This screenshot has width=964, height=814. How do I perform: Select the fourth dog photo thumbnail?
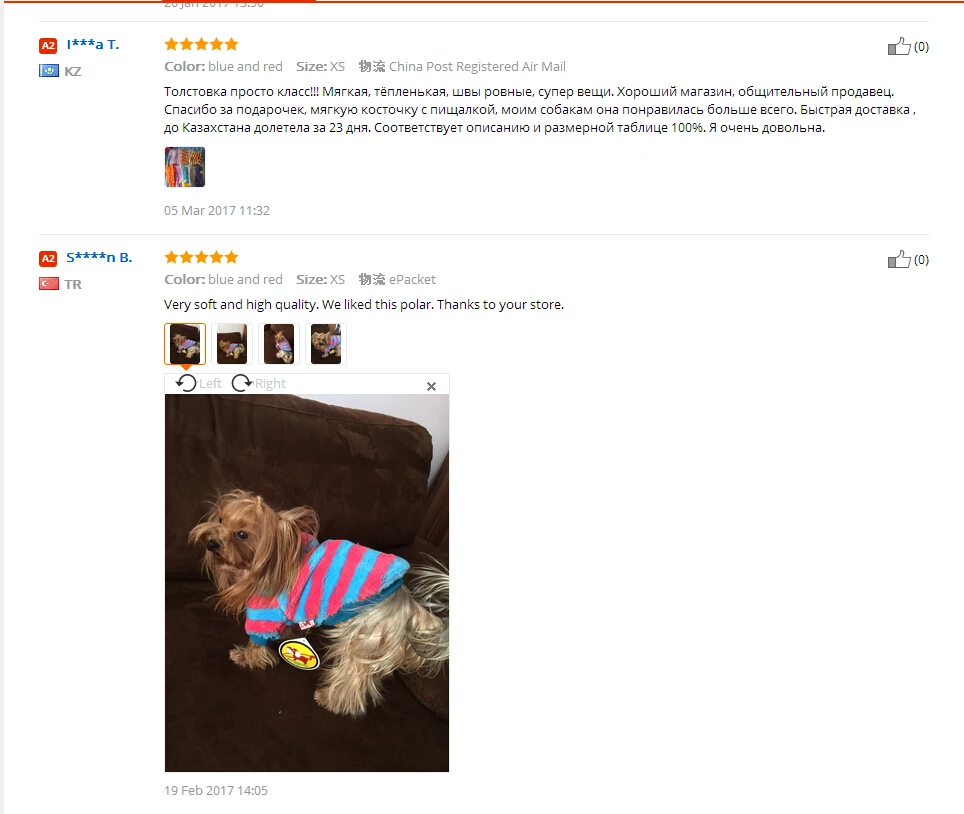[x=326, y=343]
